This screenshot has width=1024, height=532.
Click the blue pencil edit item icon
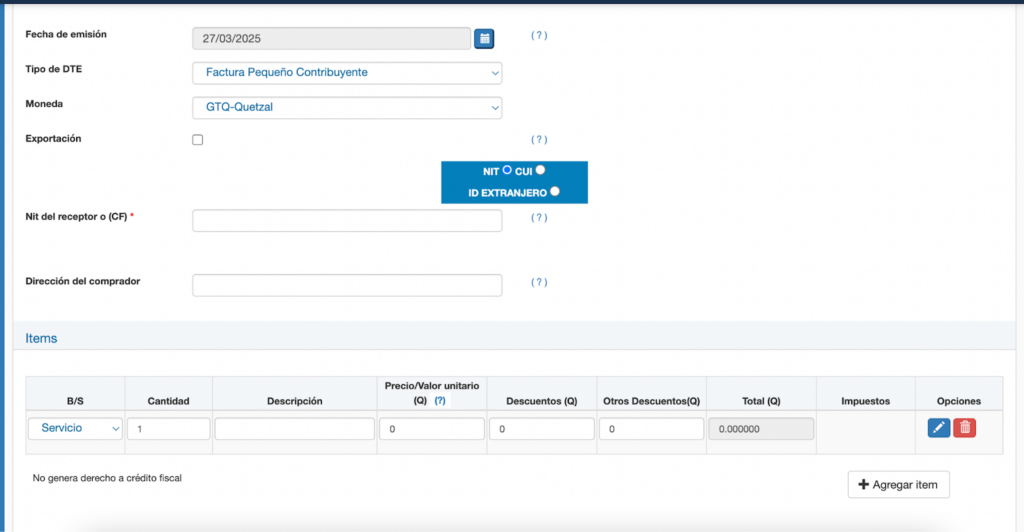pos(938,428)
